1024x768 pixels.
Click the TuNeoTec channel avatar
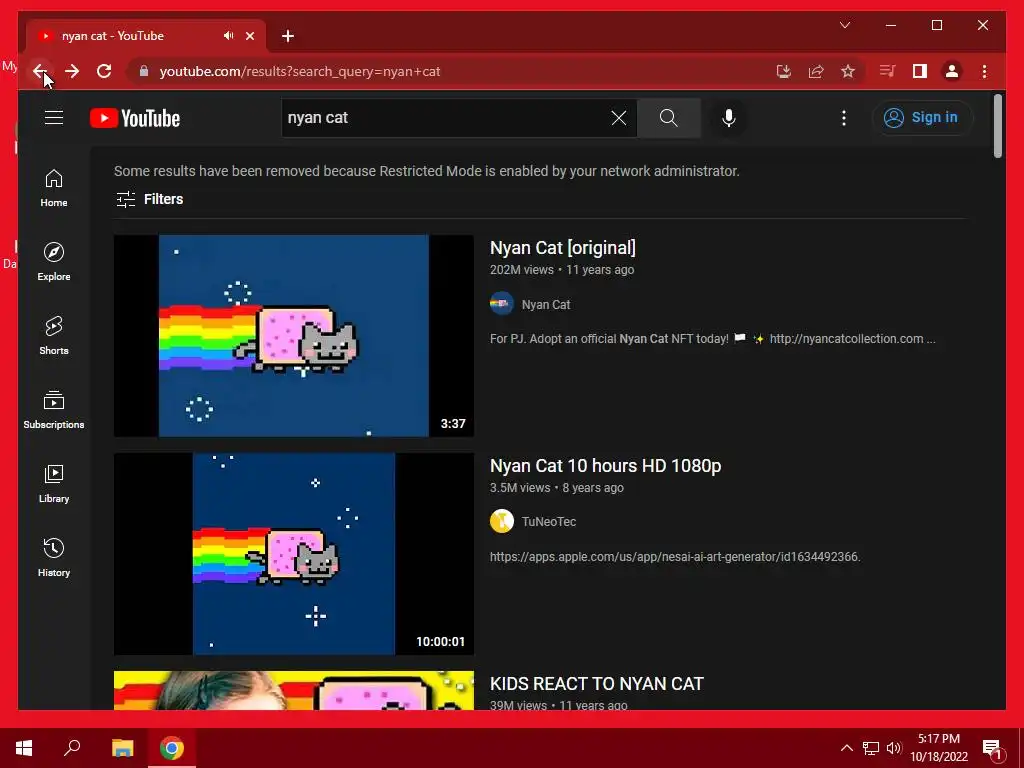pos(502,521)
